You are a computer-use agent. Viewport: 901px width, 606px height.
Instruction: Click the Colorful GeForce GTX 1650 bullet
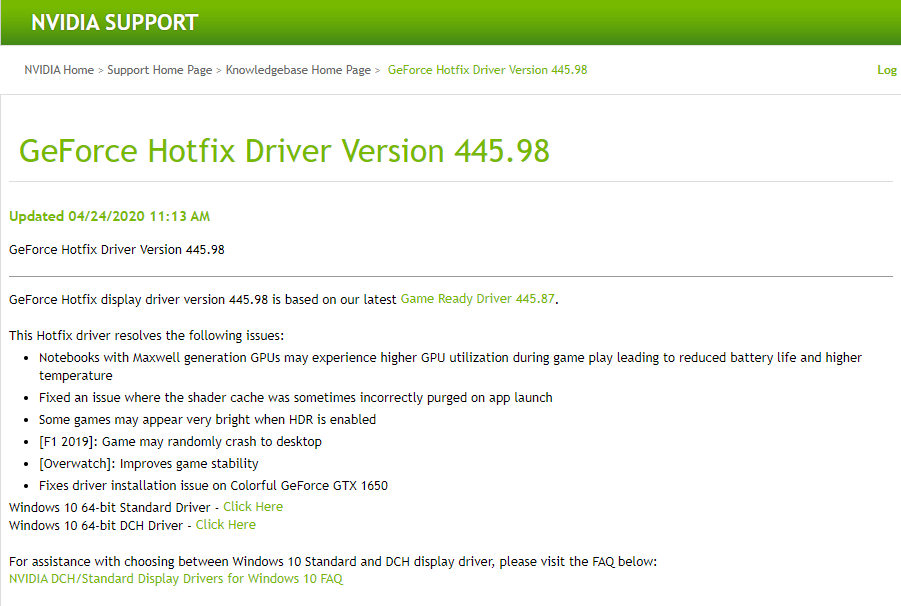(213, 485)
